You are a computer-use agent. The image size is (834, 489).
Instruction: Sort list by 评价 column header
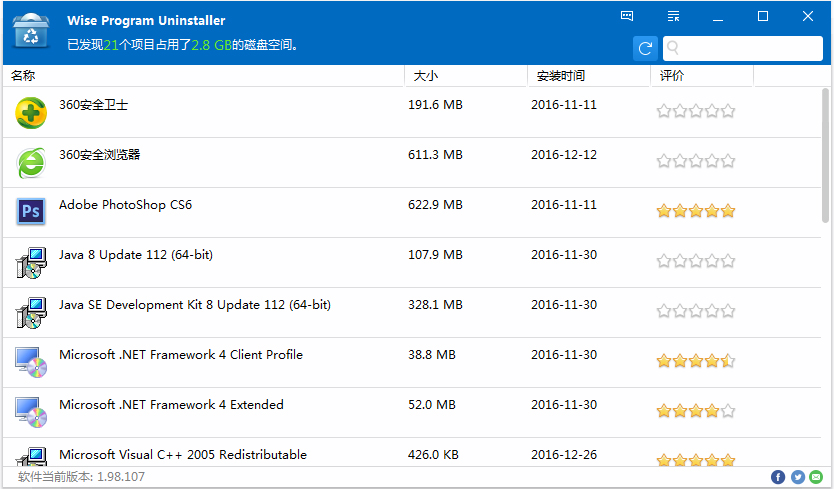click(x=702, y=76)
